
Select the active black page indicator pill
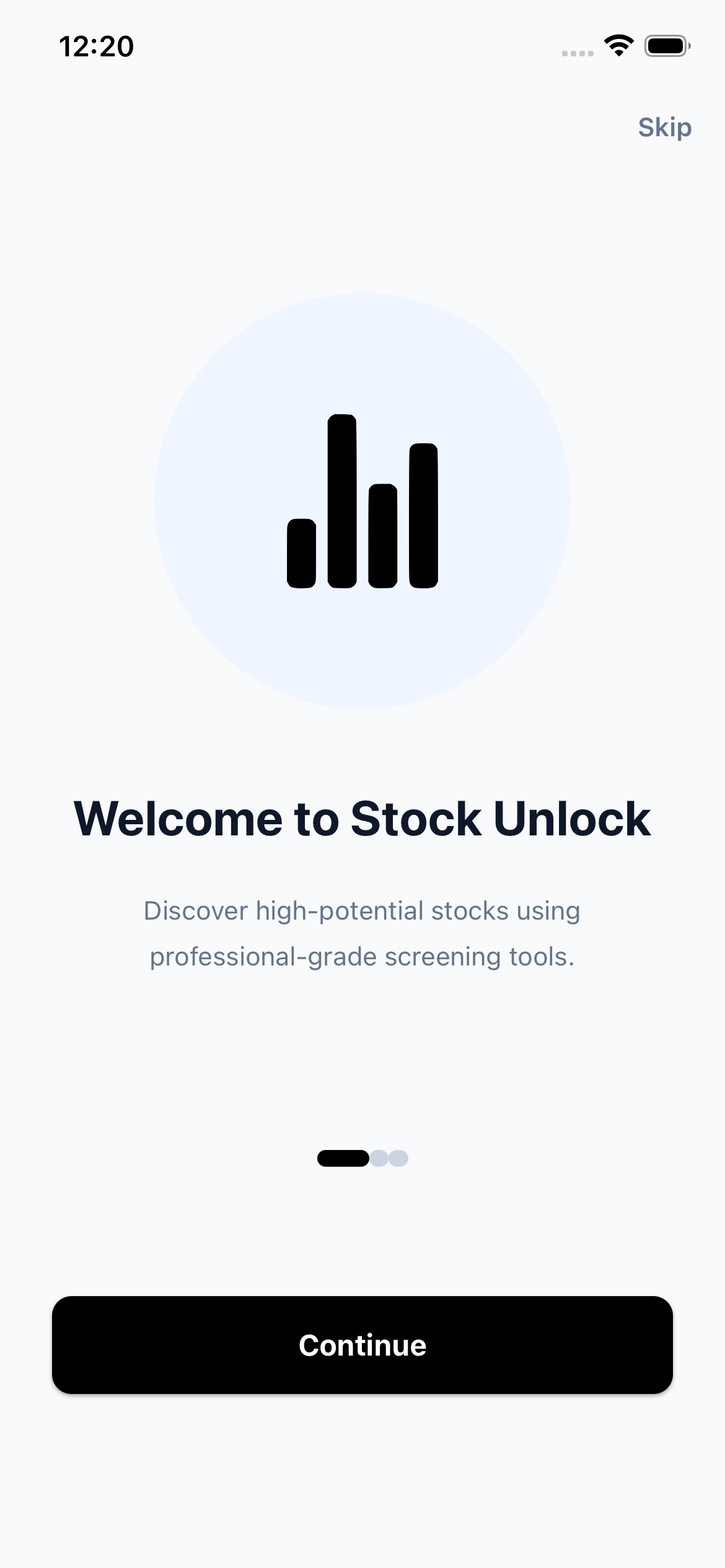pos(343,1158)
